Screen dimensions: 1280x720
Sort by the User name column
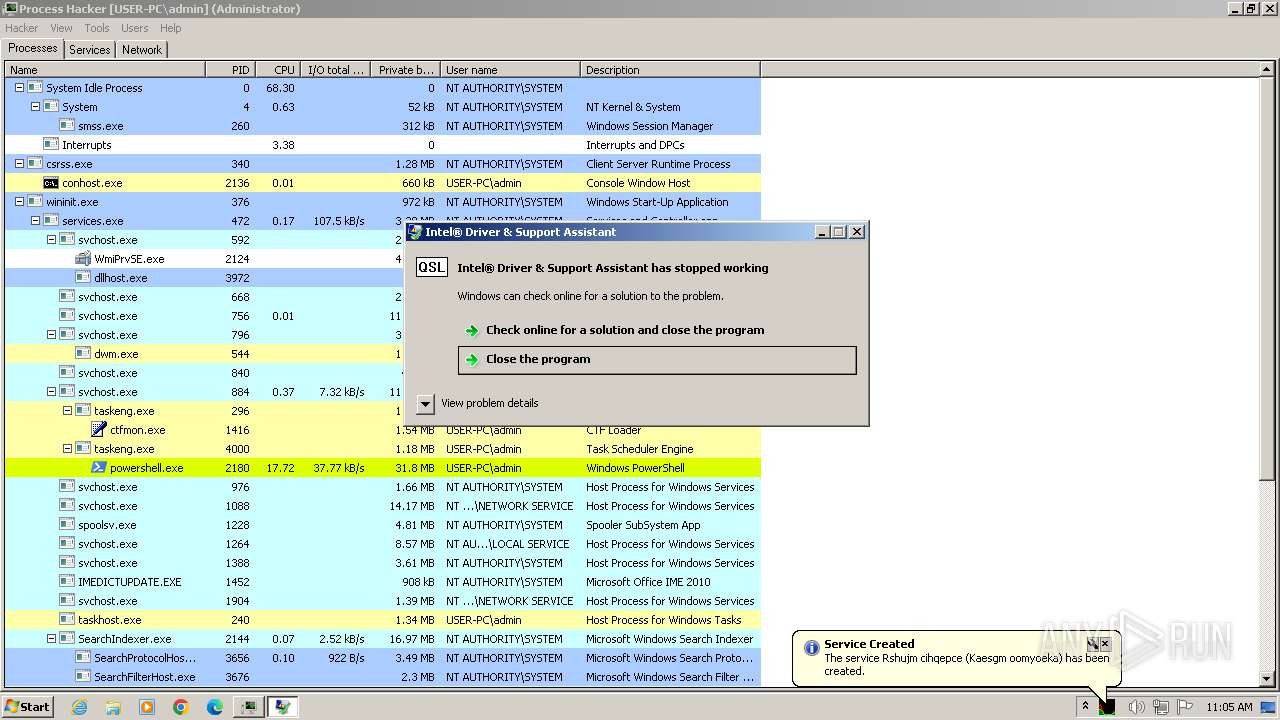511,70
